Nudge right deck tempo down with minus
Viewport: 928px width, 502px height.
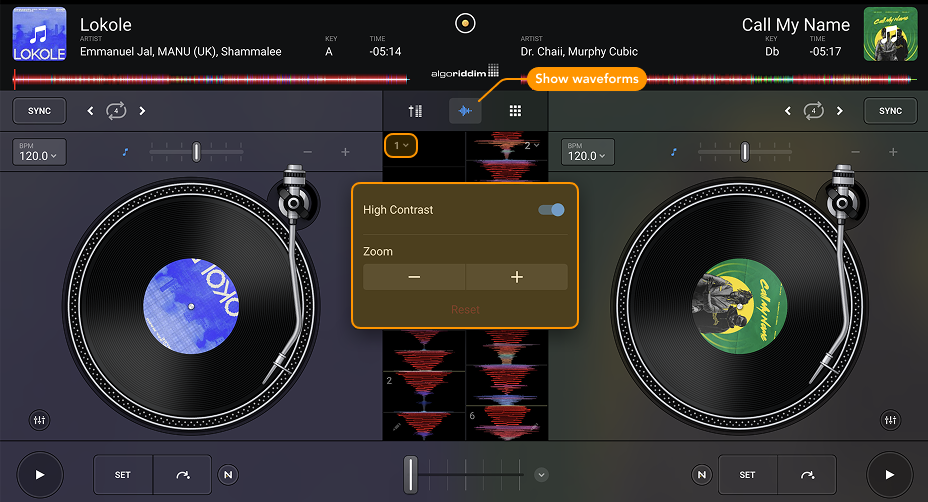tap(856, 152)
